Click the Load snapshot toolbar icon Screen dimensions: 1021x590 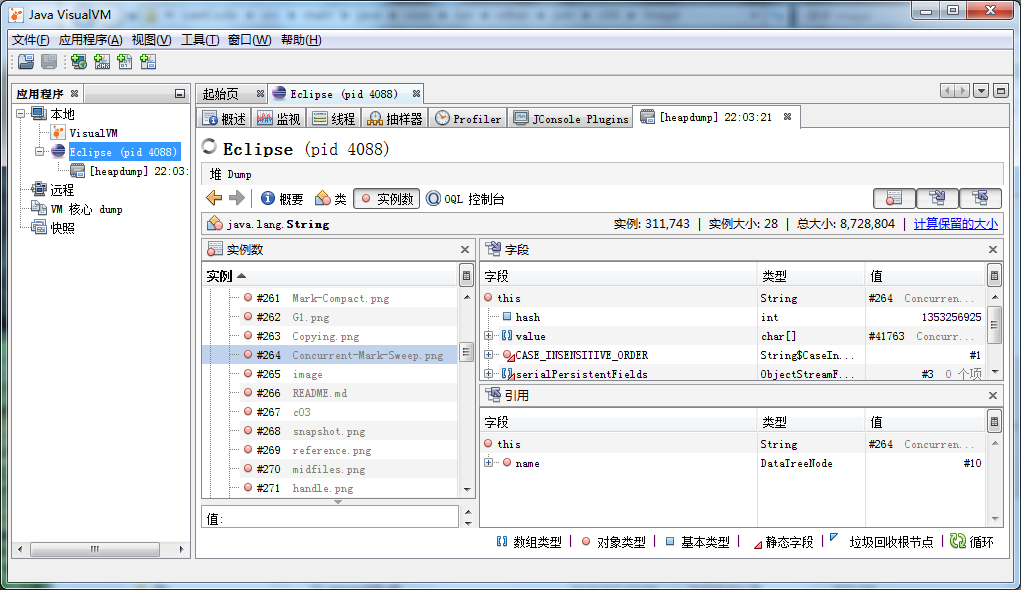pos(26,62)
